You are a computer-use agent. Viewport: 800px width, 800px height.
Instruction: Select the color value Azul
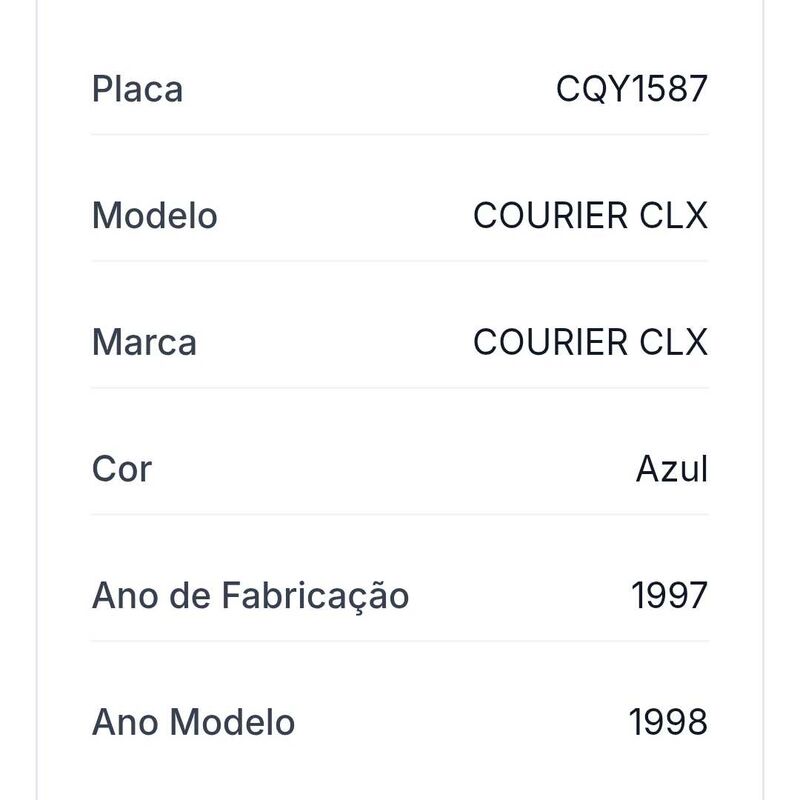[672, 469]
